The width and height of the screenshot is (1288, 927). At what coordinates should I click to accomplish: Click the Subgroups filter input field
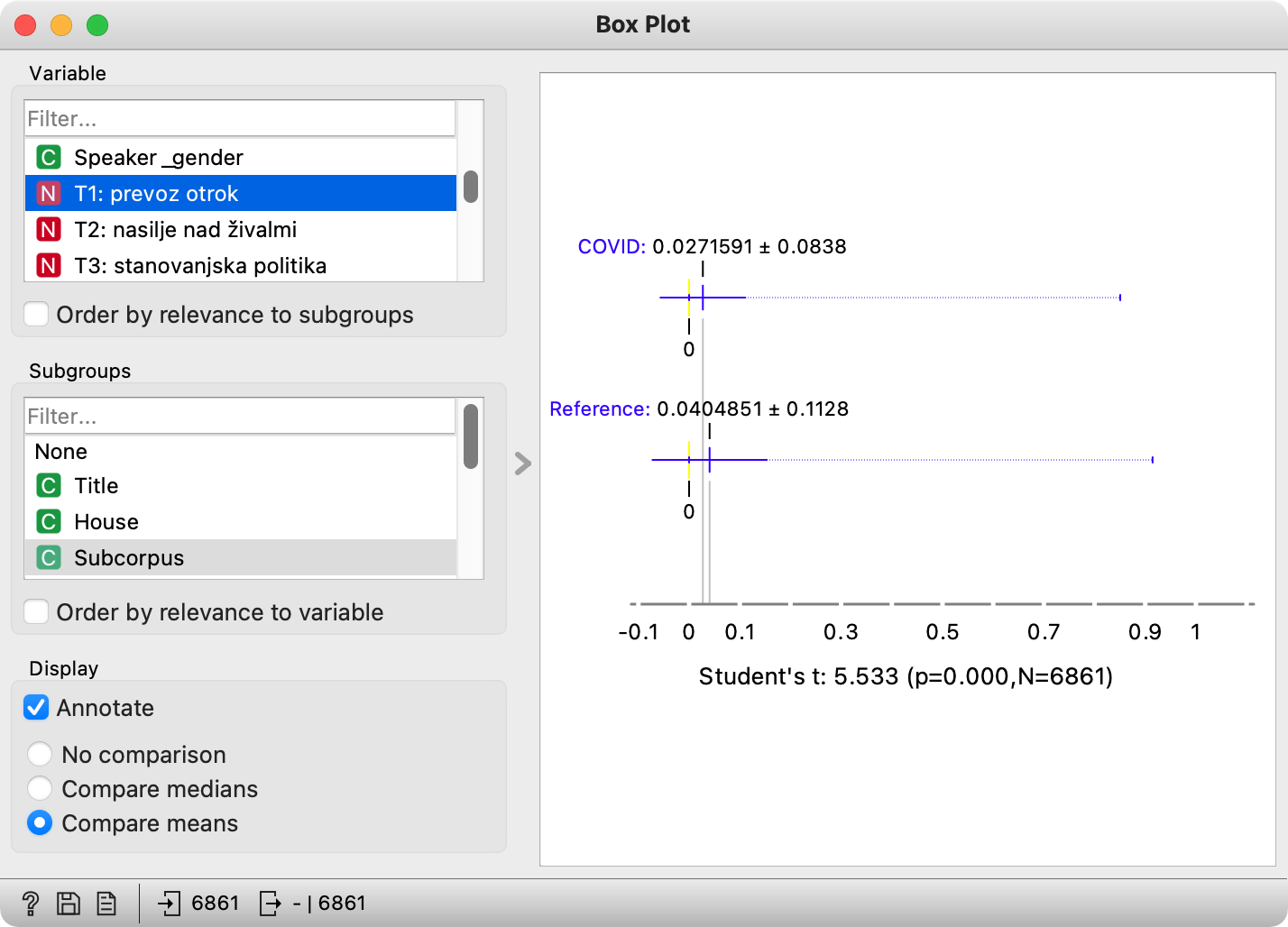point(240,417)
